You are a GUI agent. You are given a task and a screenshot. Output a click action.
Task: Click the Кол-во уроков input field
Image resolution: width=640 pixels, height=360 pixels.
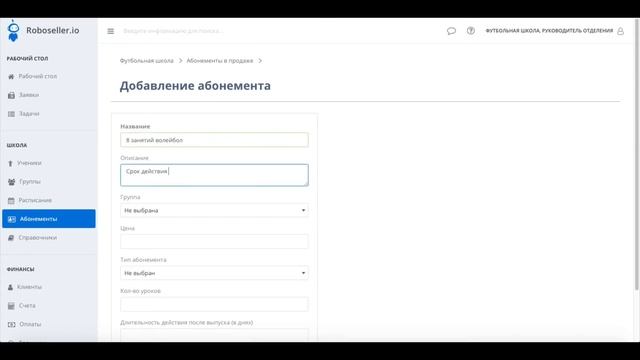[x=214, y=304]
